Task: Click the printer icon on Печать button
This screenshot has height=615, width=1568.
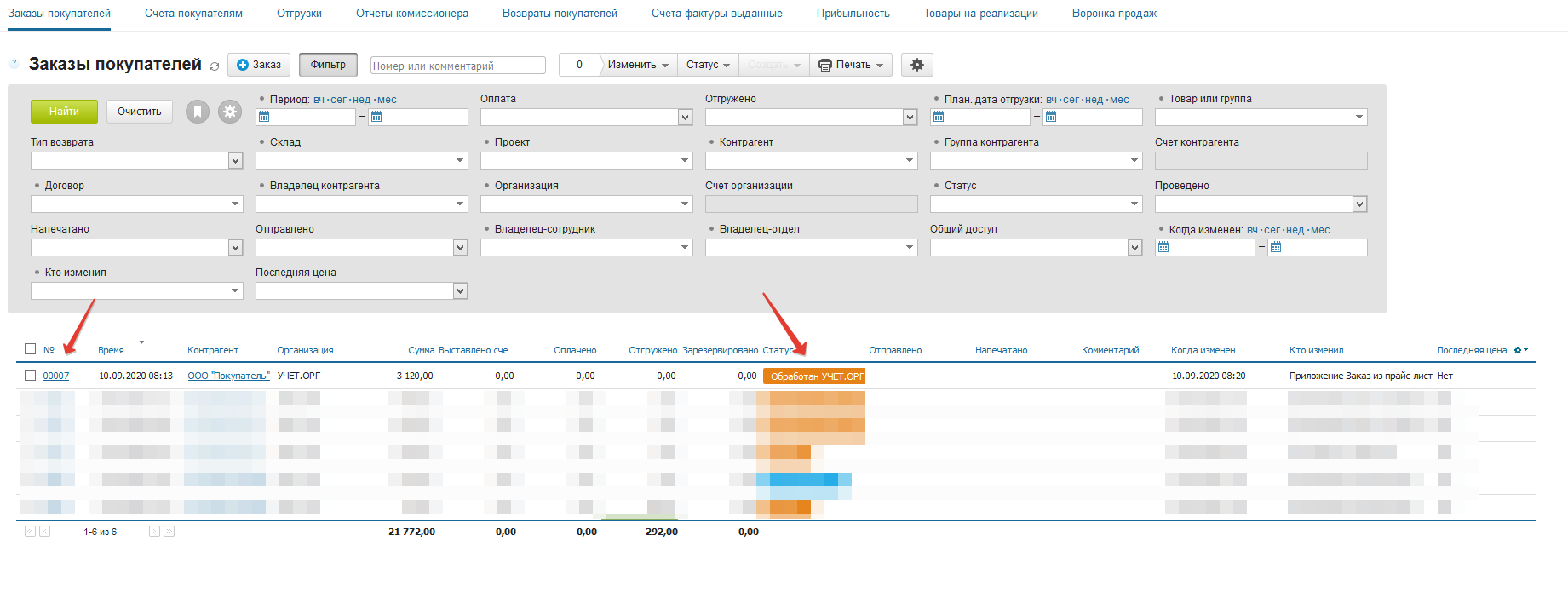Action: pyautogui.click(x=825, y=65)
